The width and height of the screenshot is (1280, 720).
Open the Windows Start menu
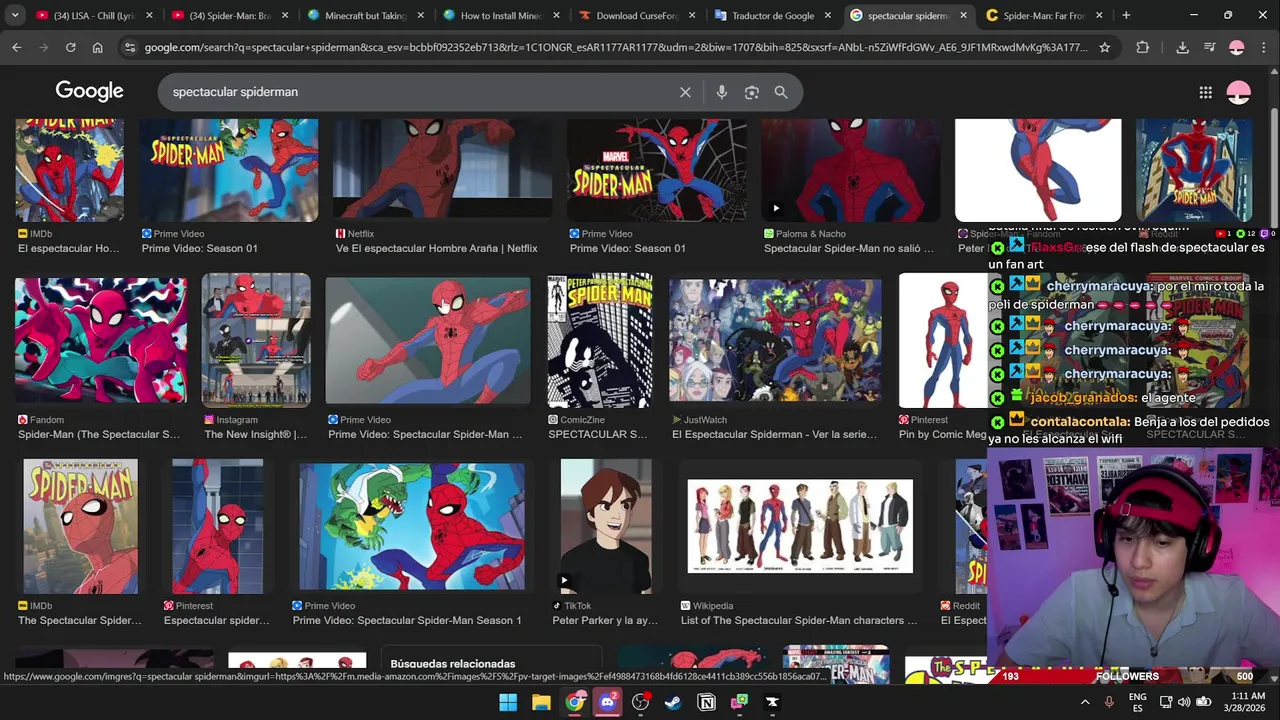coord(508,702)
